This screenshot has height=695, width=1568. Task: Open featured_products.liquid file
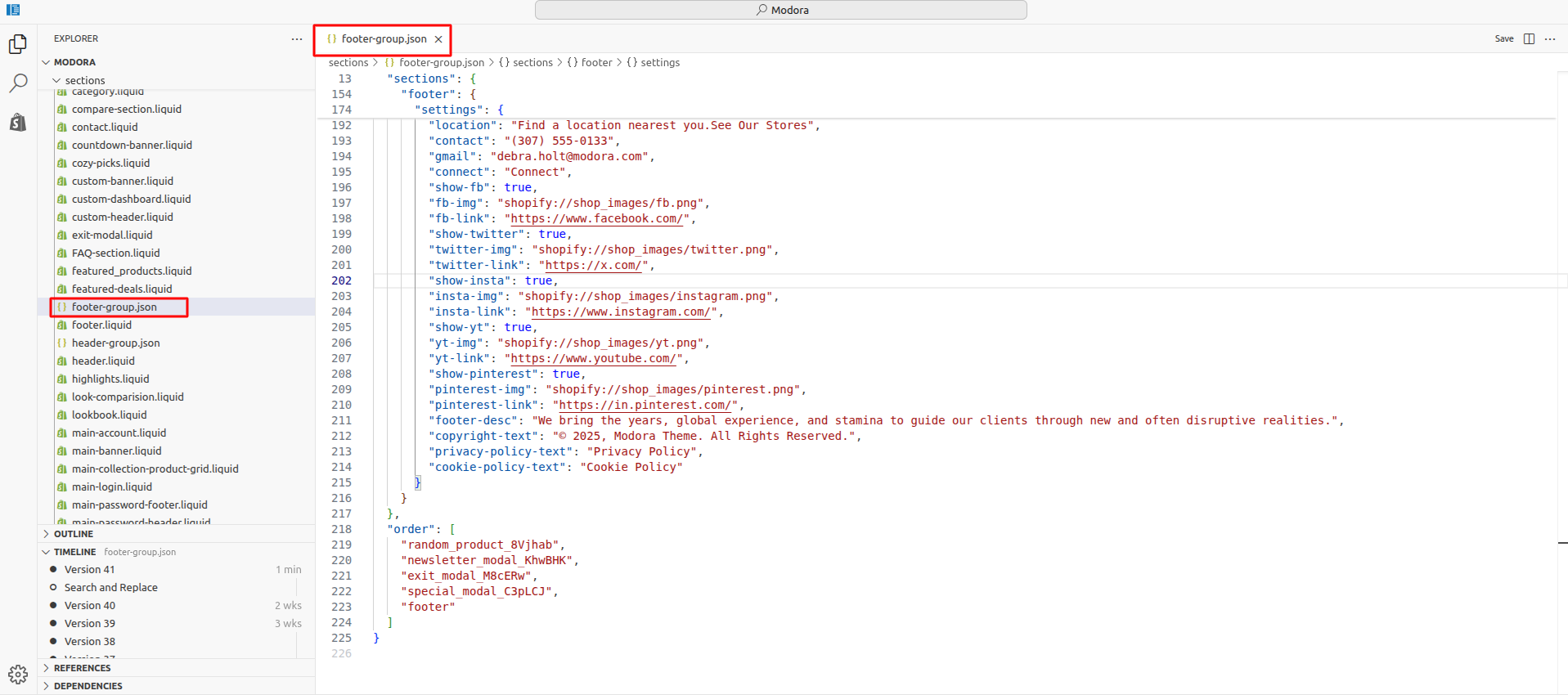click(x=131, y=271)
